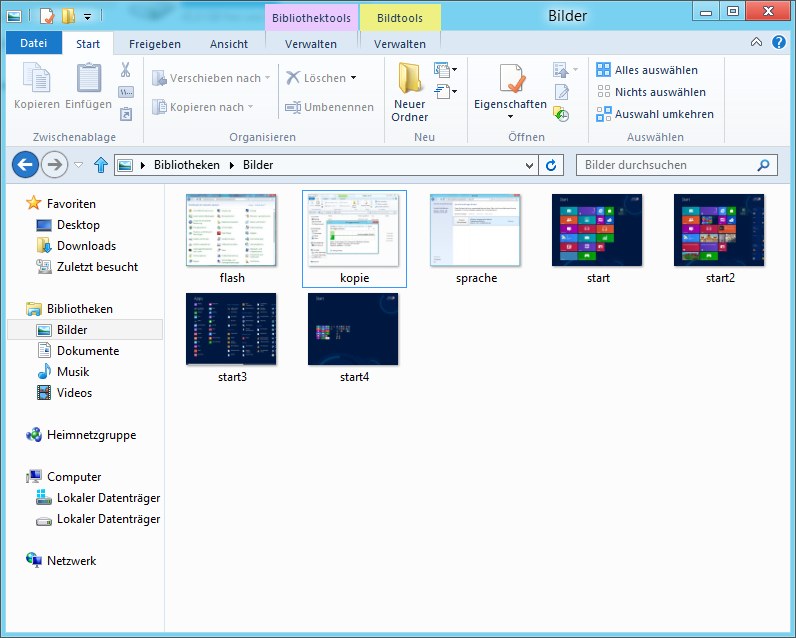796x638 pixels.
Task: Click the paste shortcut icon in Zwischenablage
Action: point(125,114)
